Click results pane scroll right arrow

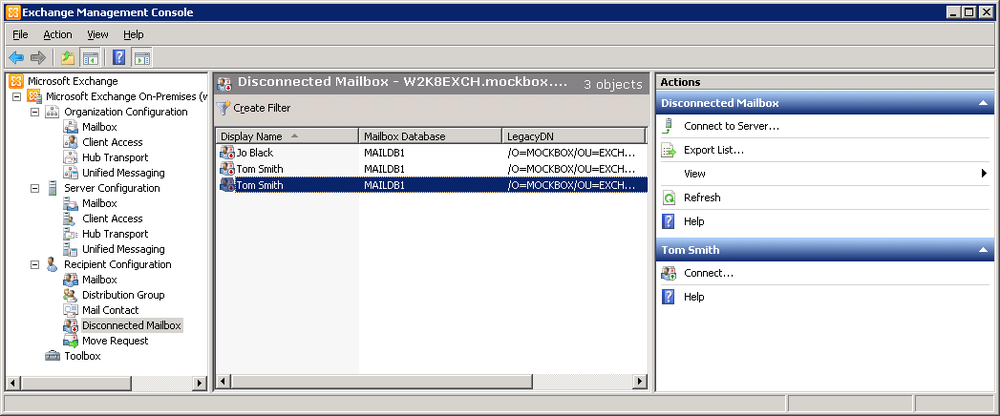pos(640,382)
